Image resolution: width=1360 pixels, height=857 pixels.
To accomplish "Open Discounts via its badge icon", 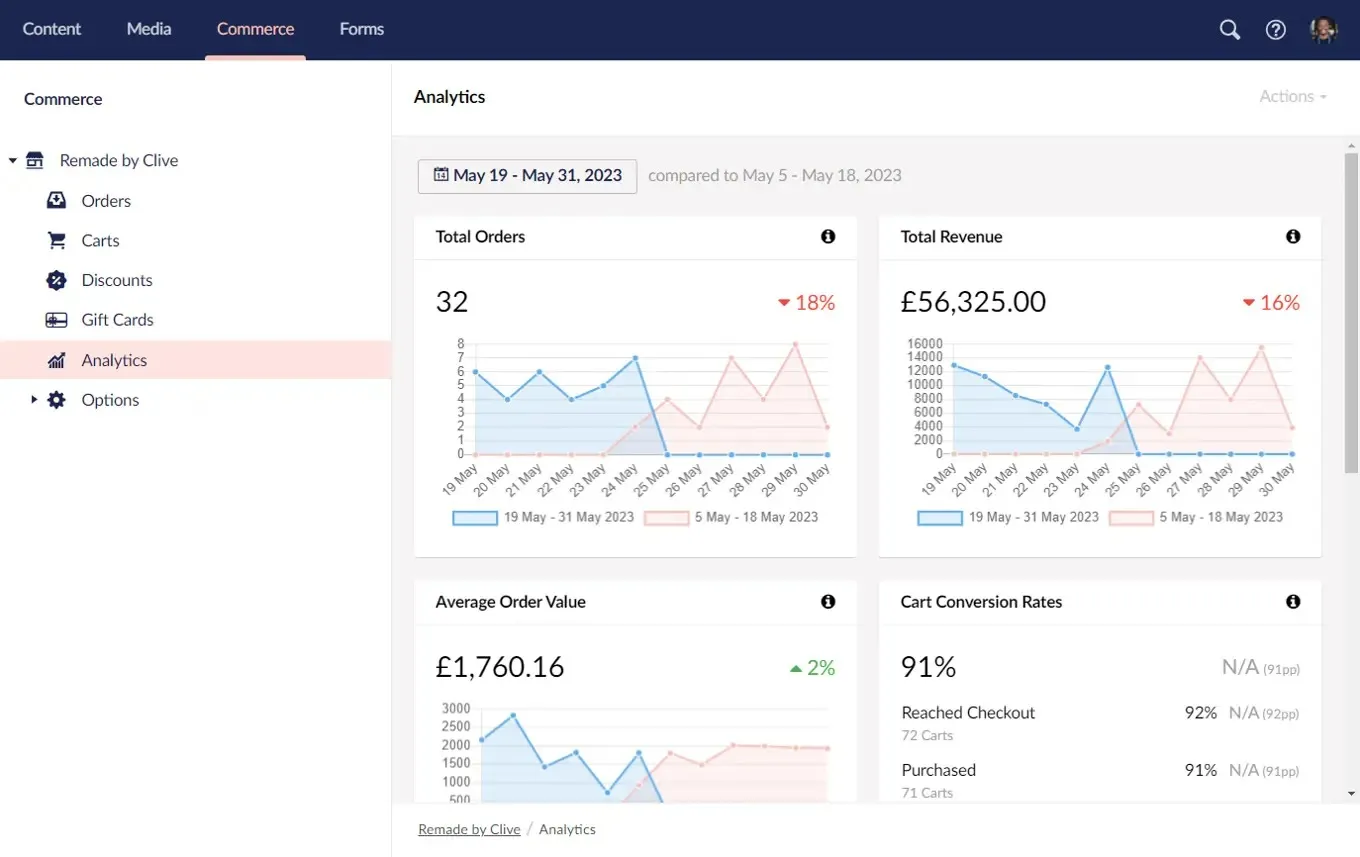I will [57, 280].
